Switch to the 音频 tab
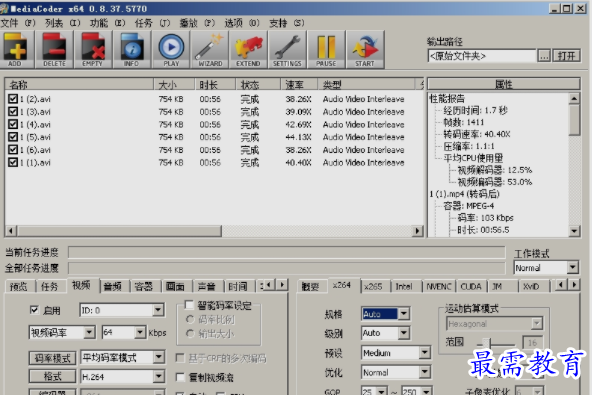Image resolution: width=592 pixels, height=395 pixels. [x=113, y=287]
